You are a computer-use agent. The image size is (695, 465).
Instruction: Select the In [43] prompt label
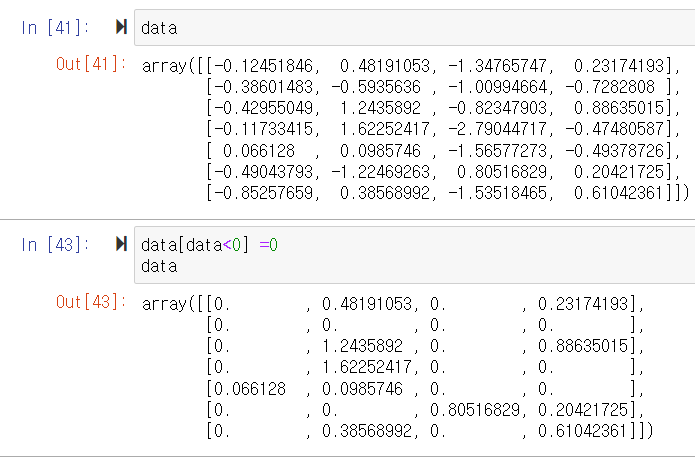coord(55,244)
